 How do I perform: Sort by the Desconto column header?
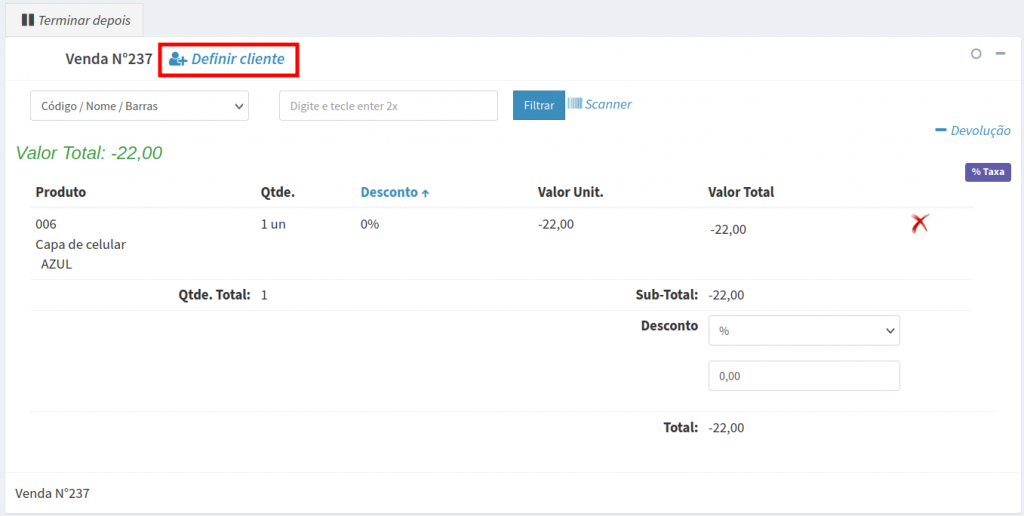pos(388,192)
